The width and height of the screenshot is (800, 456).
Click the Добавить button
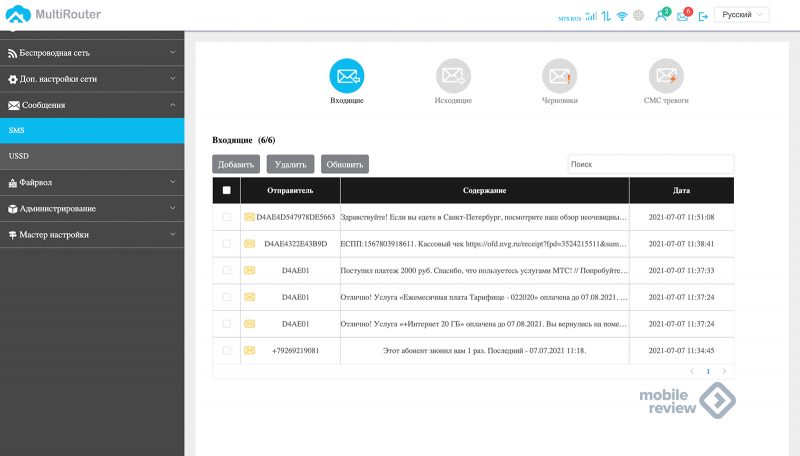pyautogui.click(x=236, y=164)
